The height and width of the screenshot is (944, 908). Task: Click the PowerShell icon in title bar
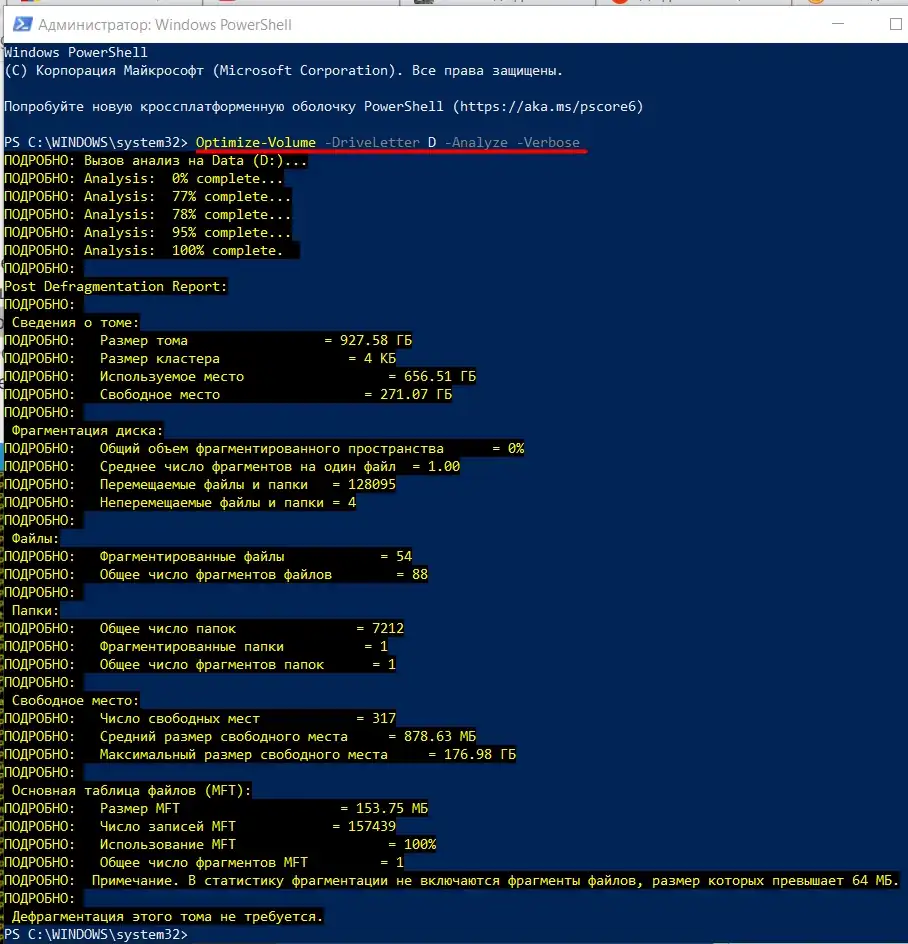click(x=23, y=24)
